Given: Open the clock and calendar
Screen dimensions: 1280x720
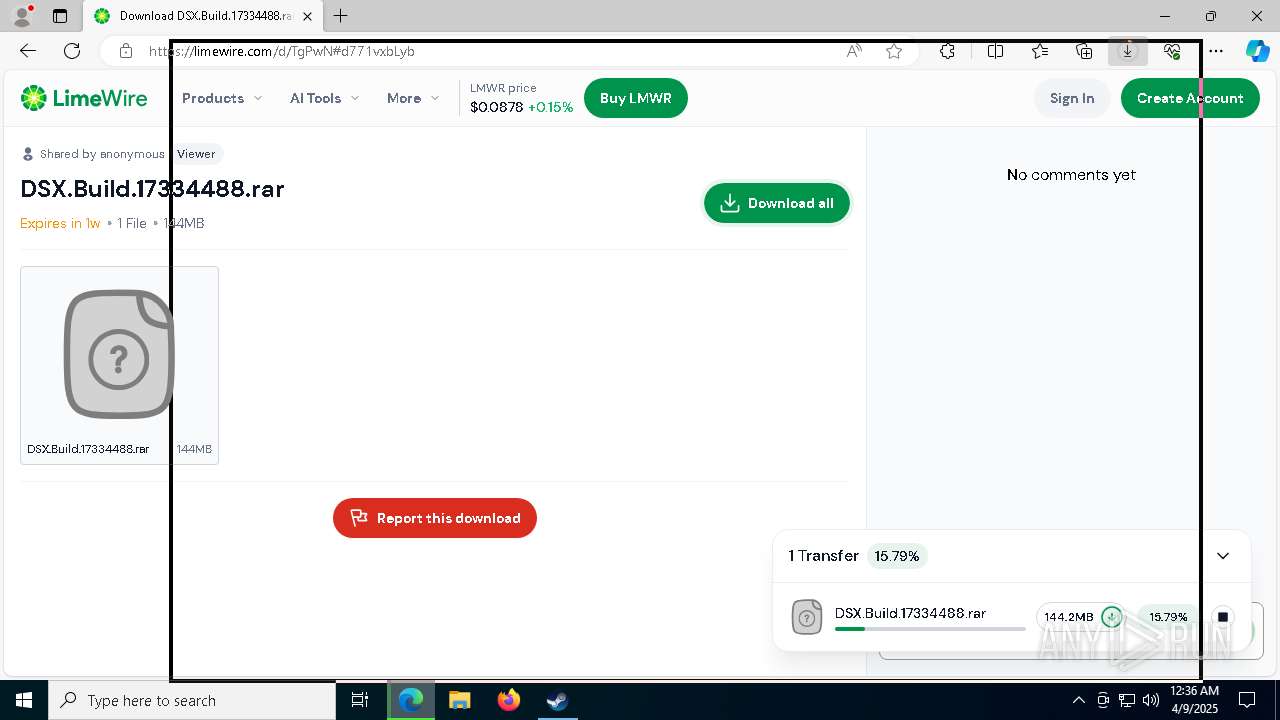Looking at the screenshot, I should (1194, 700).
